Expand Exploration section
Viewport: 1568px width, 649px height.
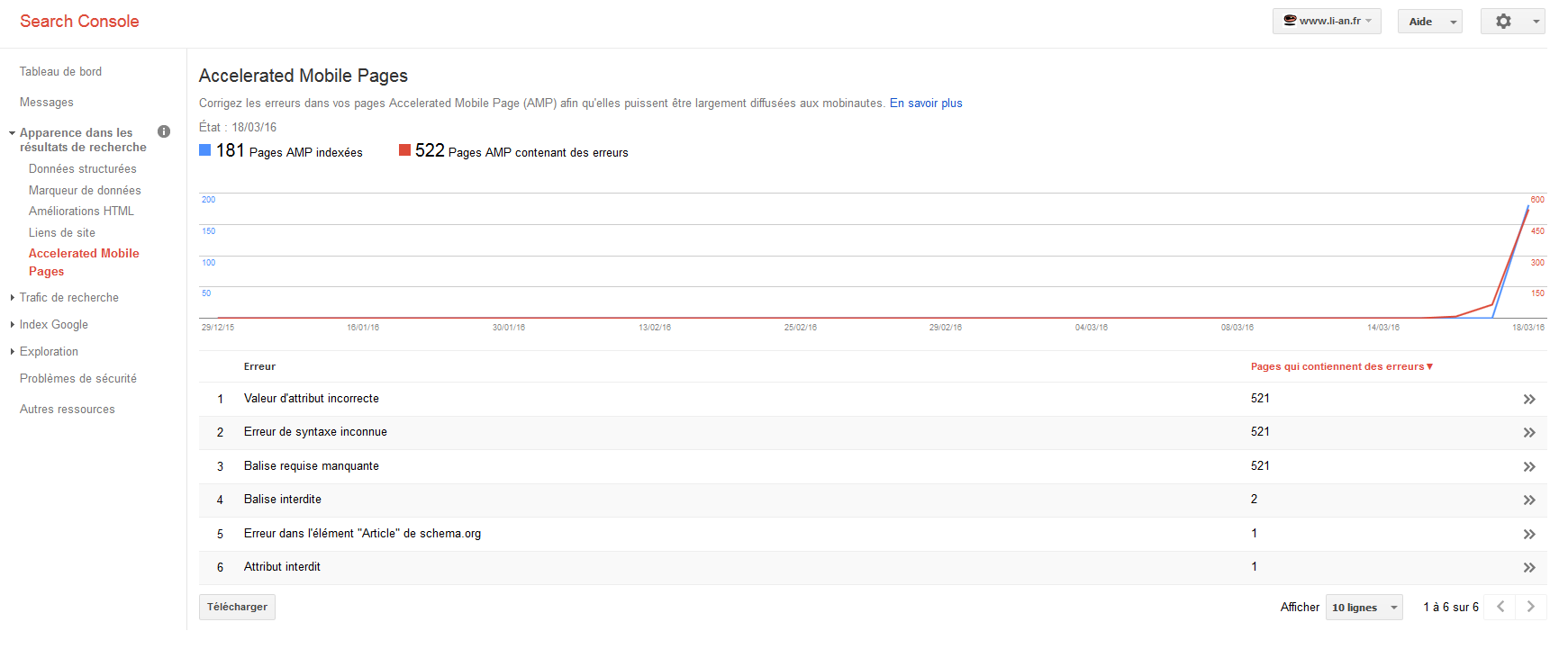tap(13, 352)
